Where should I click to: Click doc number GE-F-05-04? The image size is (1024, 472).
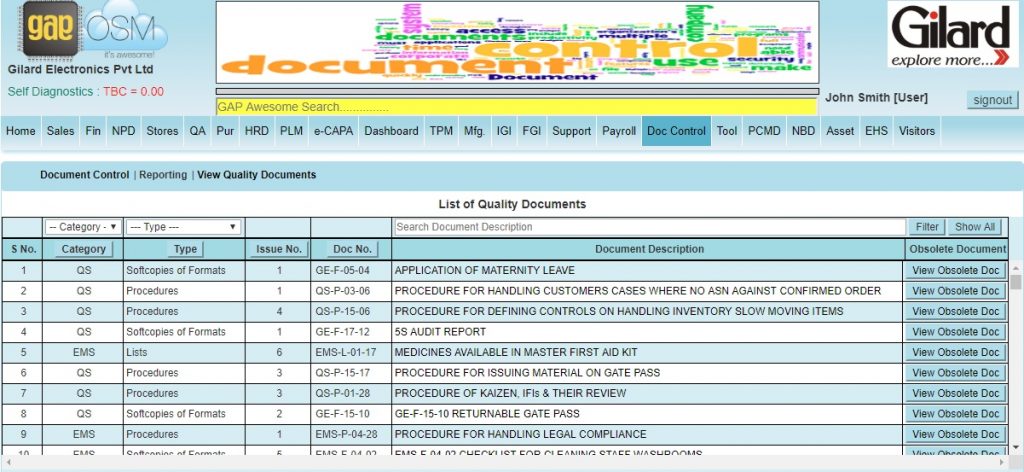coord(343,270)
